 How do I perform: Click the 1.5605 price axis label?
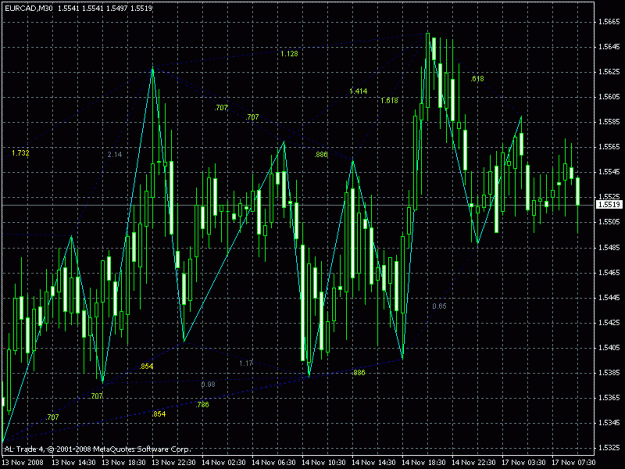[x=609, y=97]
